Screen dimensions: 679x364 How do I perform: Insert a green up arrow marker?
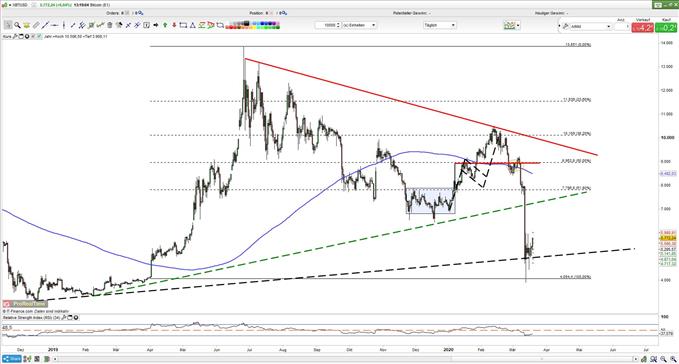tap(165, 25)
